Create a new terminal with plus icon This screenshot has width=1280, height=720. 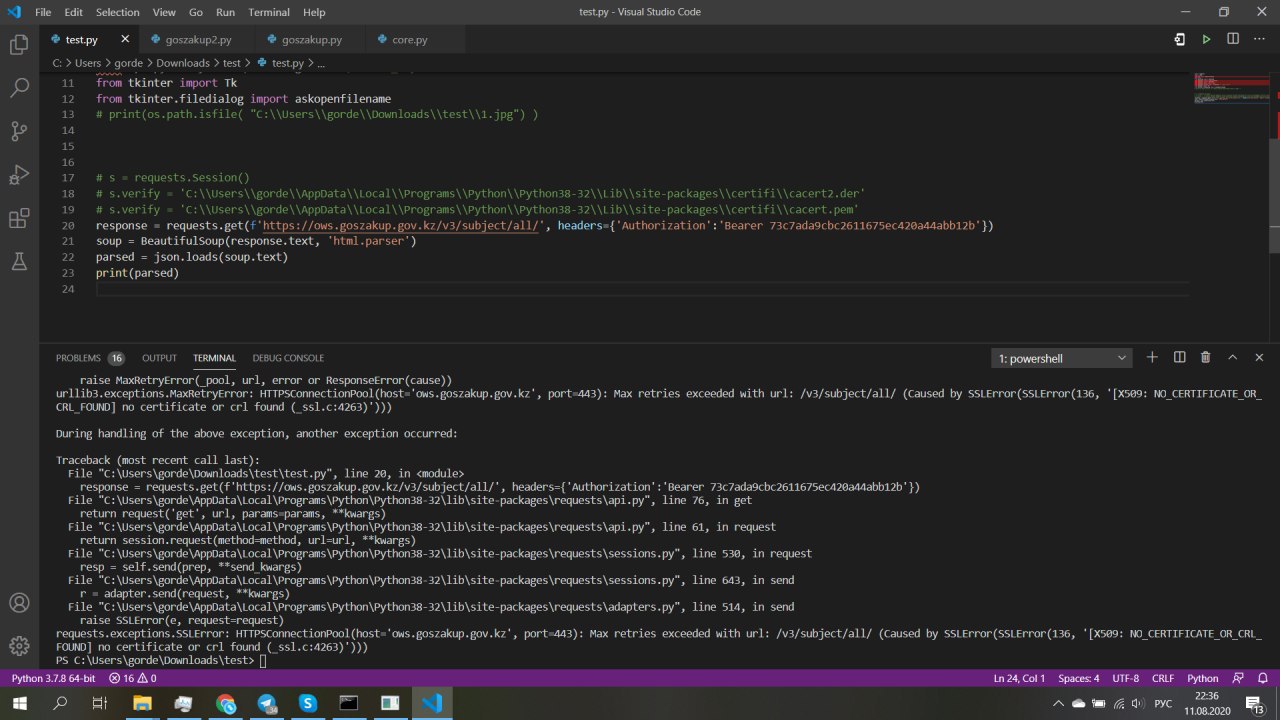1152,357
